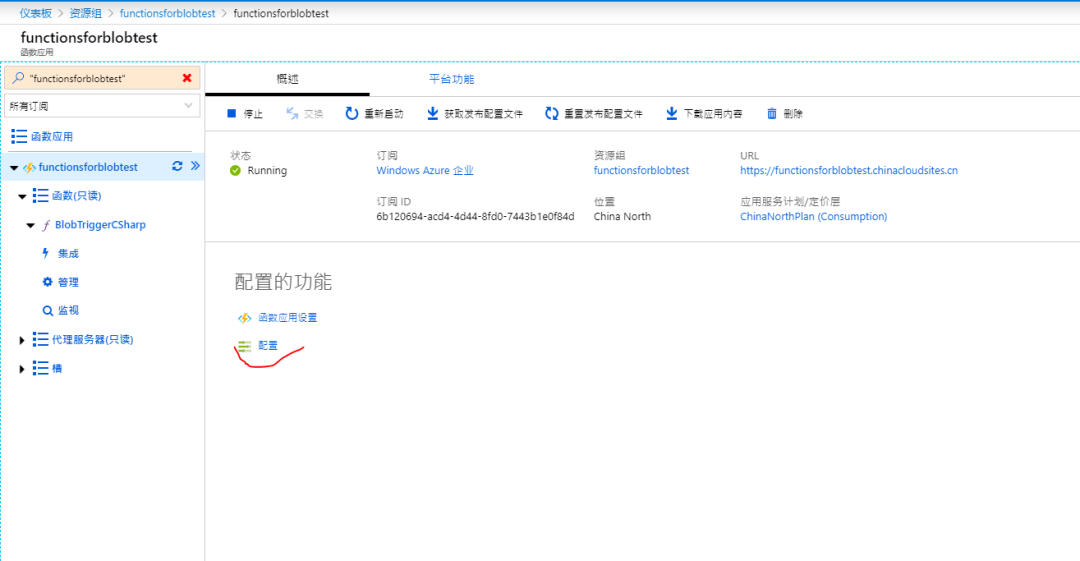
Task: Click the Running status text
Action: tap(267, 170)
